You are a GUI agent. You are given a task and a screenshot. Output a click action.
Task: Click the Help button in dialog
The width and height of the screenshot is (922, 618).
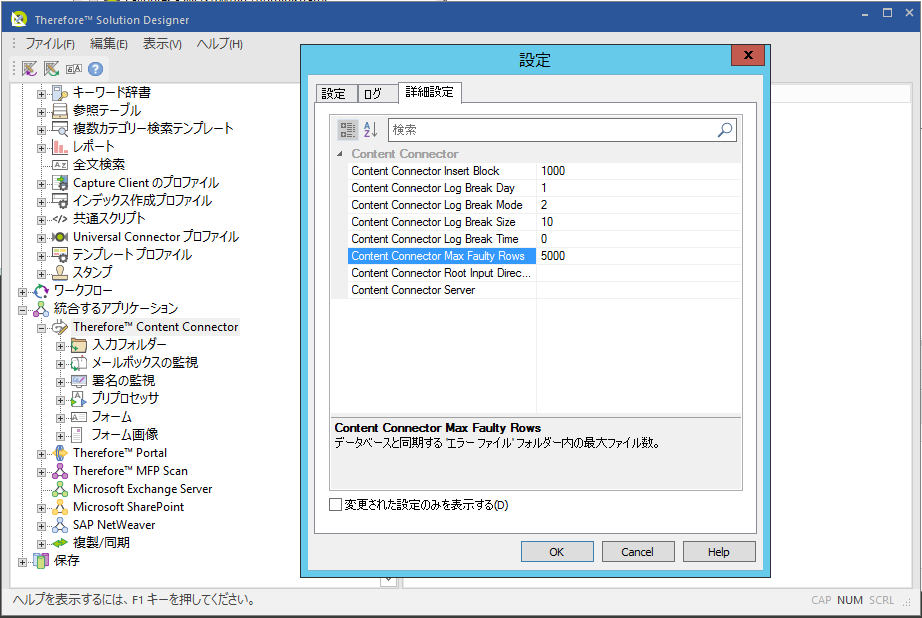point(719,552)
